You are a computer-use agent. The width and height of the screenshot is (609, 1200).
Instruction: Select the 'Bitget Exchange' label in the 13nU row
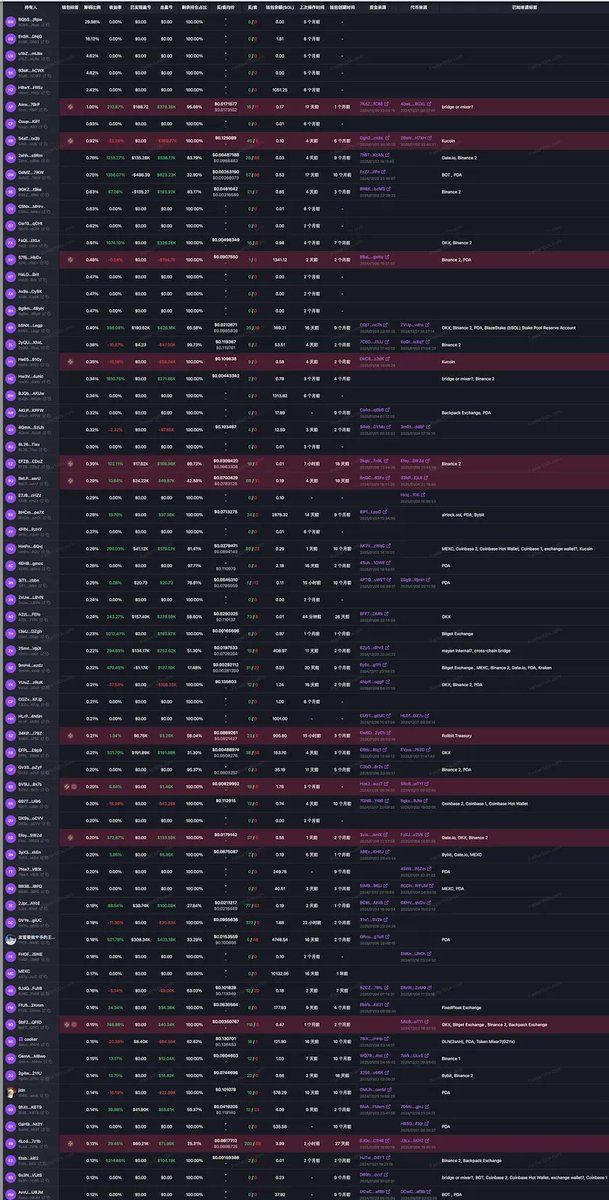[459, 633]
